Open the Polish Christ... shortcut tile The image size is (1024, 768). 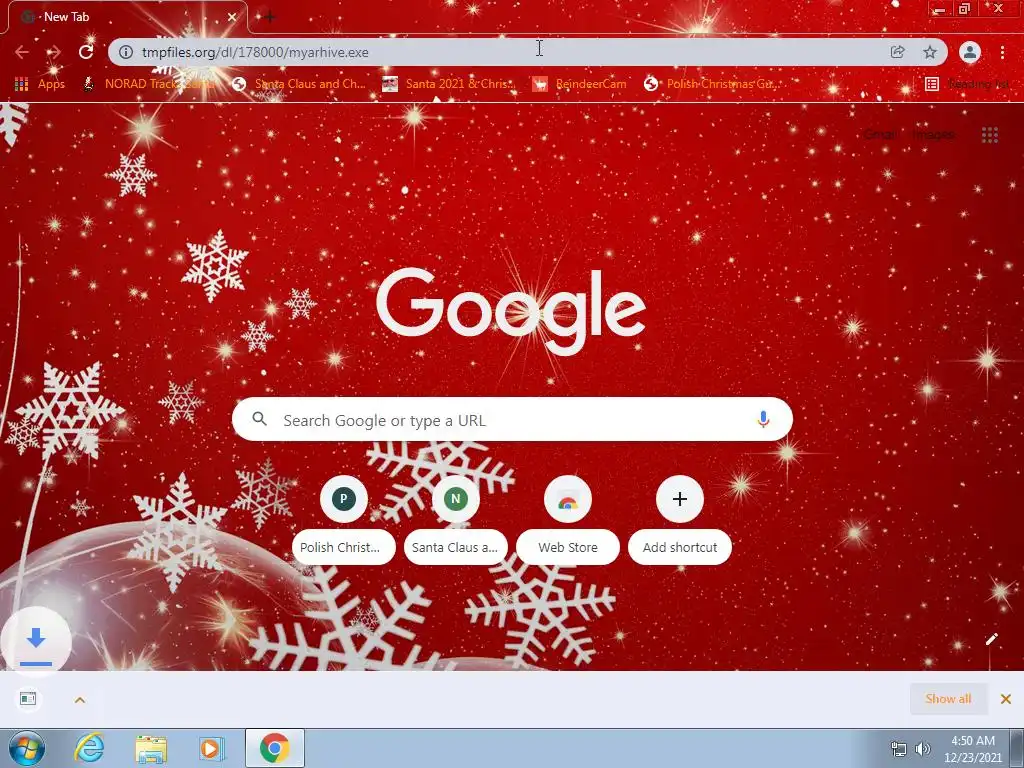pyautogui.click(x=344, y=519)
